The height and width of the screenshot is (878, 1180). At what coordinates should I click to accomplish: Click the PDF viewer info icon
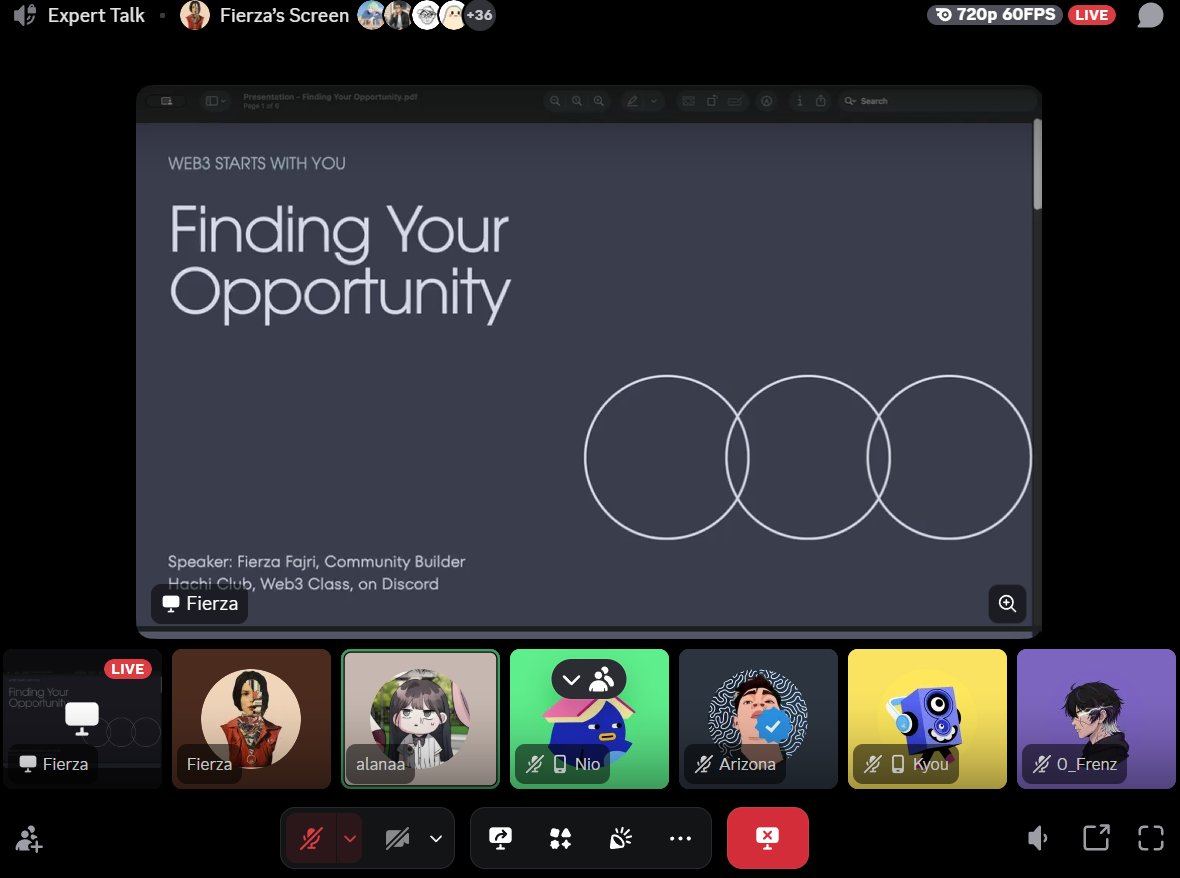(799, 101)
